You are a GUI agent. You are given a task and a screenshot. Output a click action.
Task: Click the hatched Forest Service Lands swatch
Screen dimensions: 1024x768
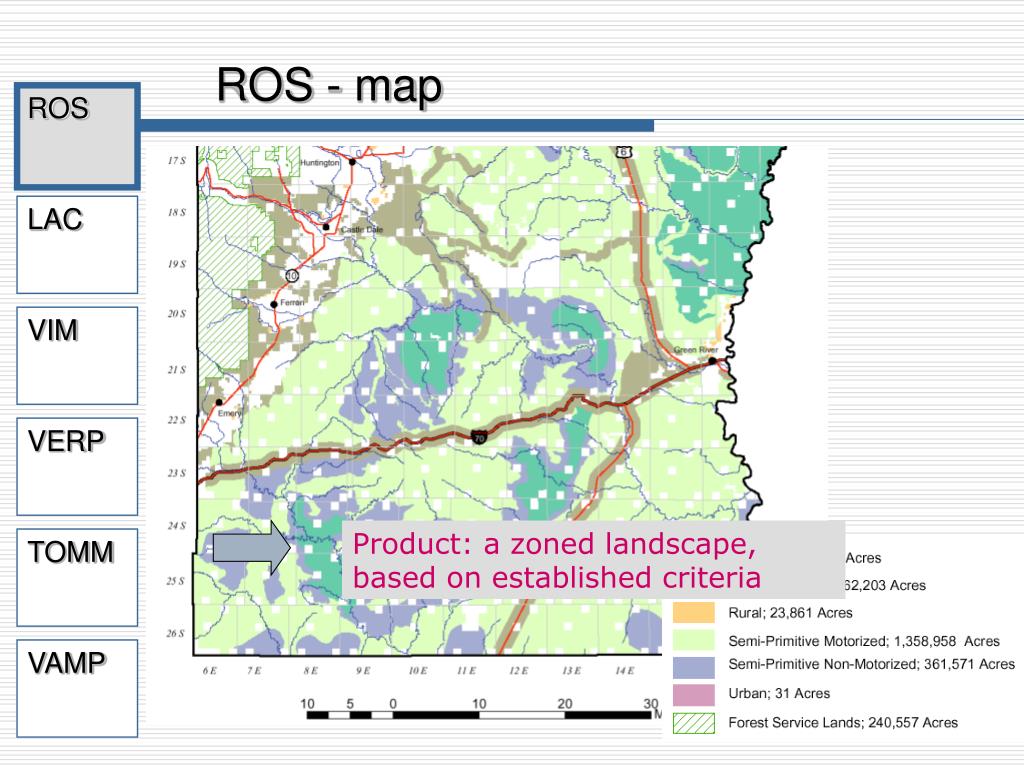694,722
